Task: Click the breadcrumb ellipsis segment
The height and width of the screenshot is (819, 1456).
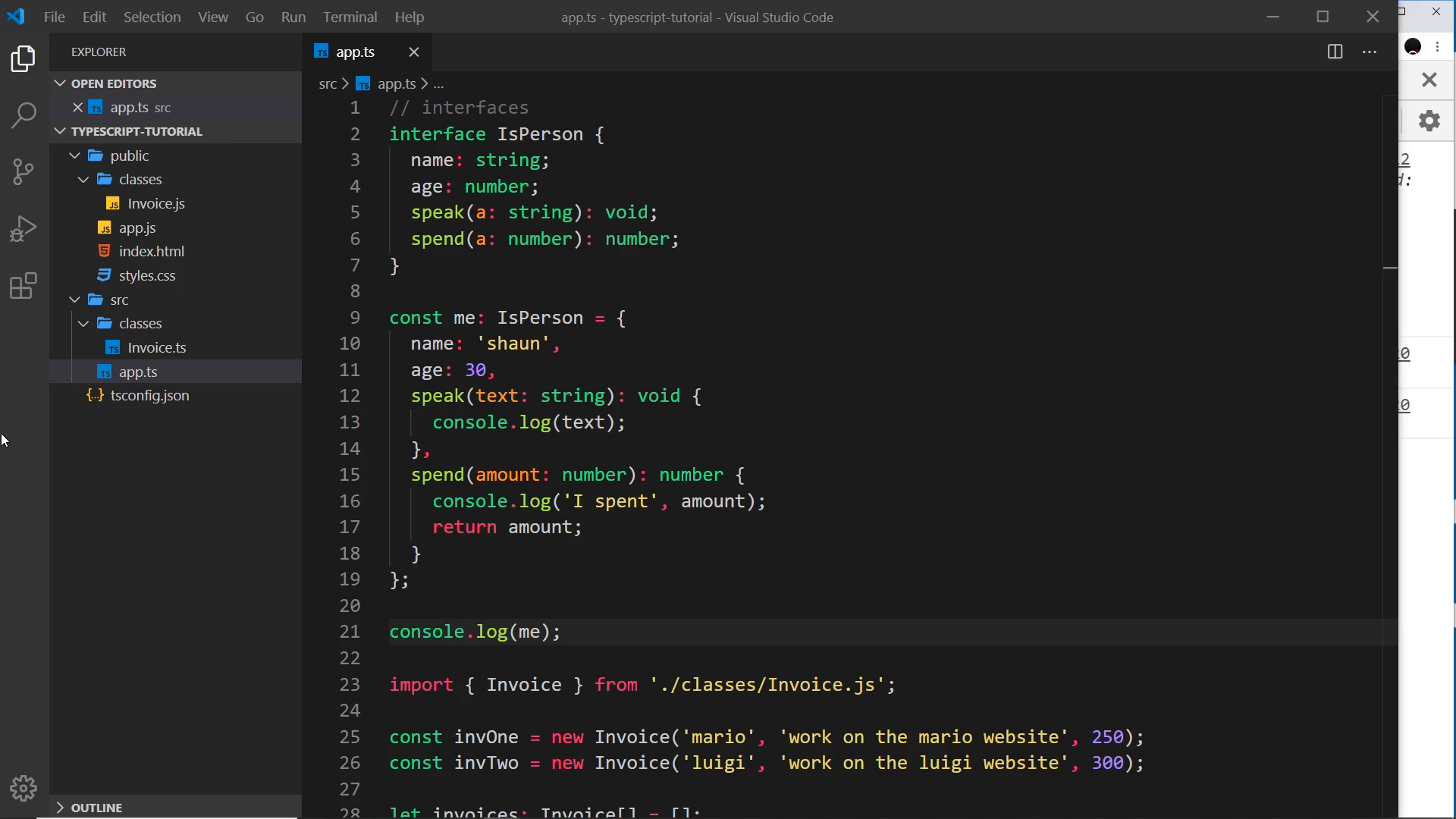Action: [438, 83]
